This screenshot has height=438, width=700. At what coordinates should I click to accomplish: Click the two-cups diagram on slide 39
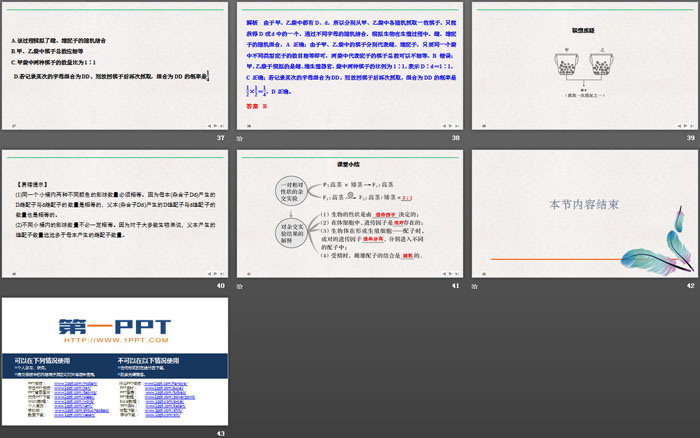pyautogui.click(x=584, y=60)
